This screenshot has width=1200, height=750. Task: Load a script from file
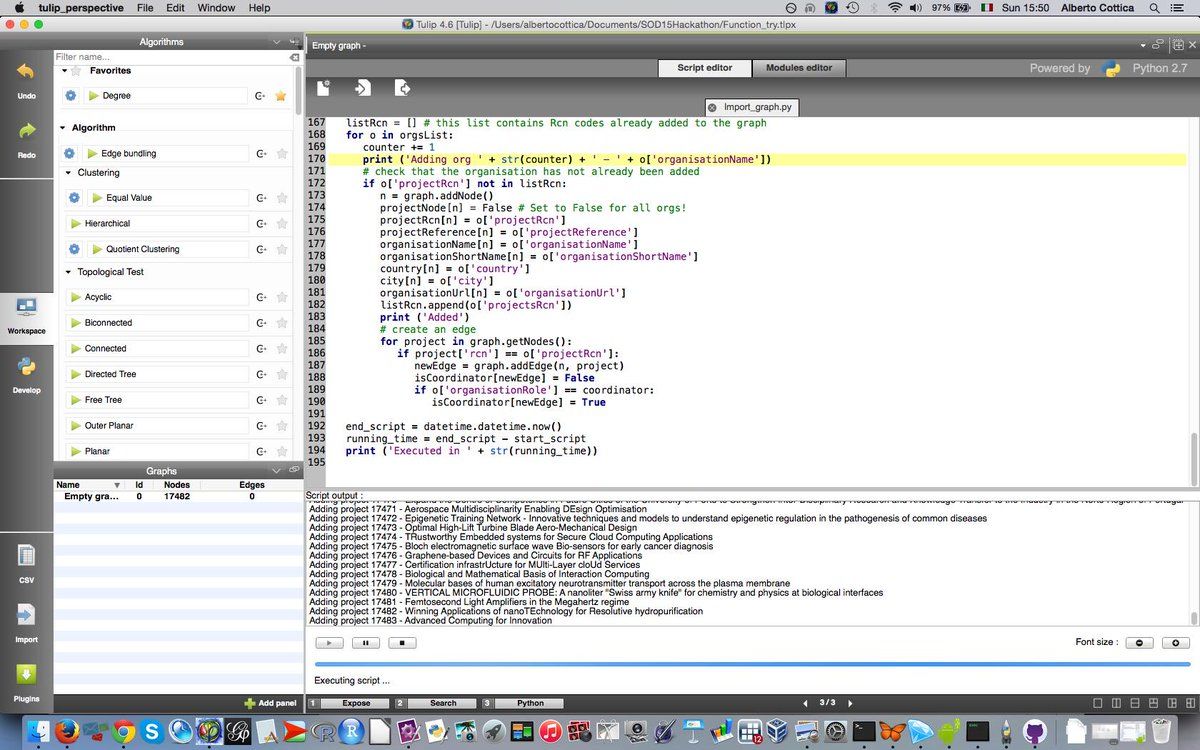click(x=362, y=88)
